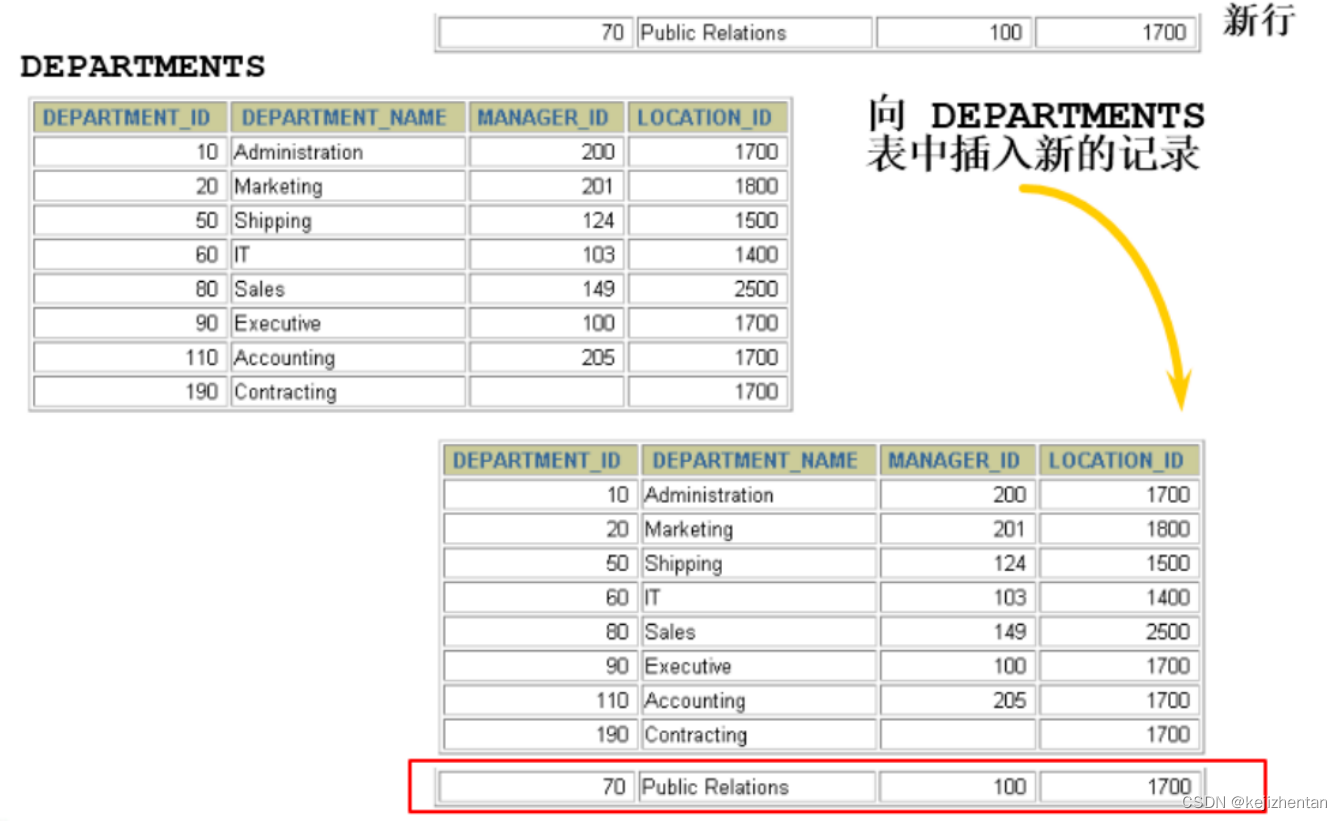Click location 1400 in lower result table

tap(1168, 597)
